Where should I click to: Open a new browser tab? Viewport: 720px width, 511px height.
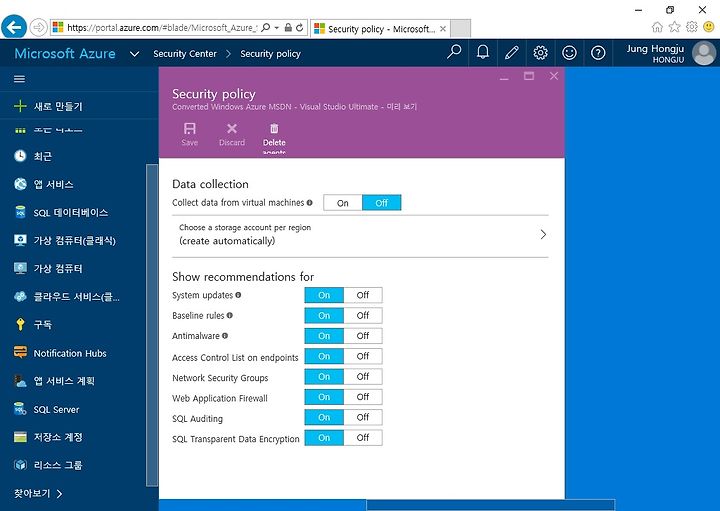click(460, 28)
